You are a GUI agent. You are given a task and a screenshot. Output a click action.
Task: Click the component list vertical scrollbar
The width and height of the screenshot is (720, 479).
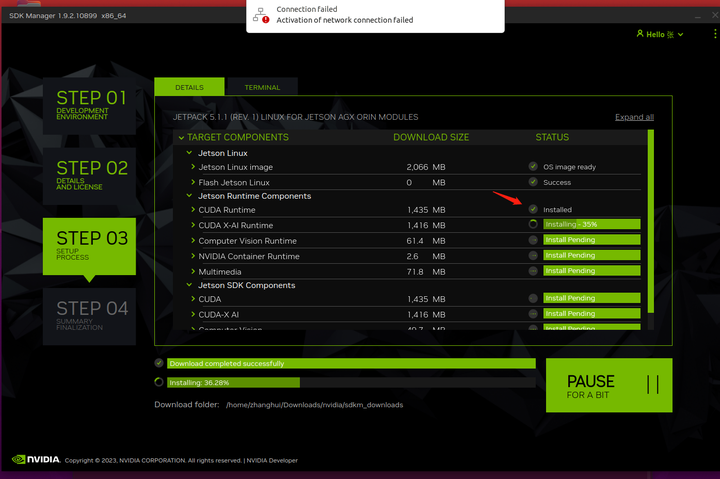pos(650,221)
